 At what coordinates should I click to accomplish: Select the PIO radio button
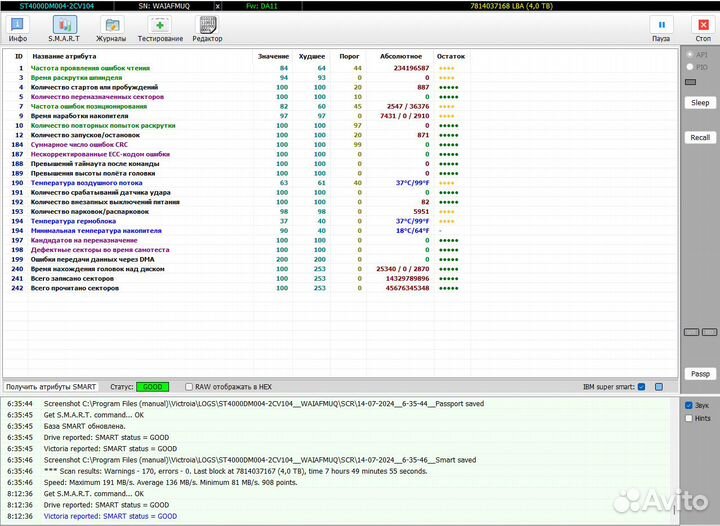coord(688,68)
